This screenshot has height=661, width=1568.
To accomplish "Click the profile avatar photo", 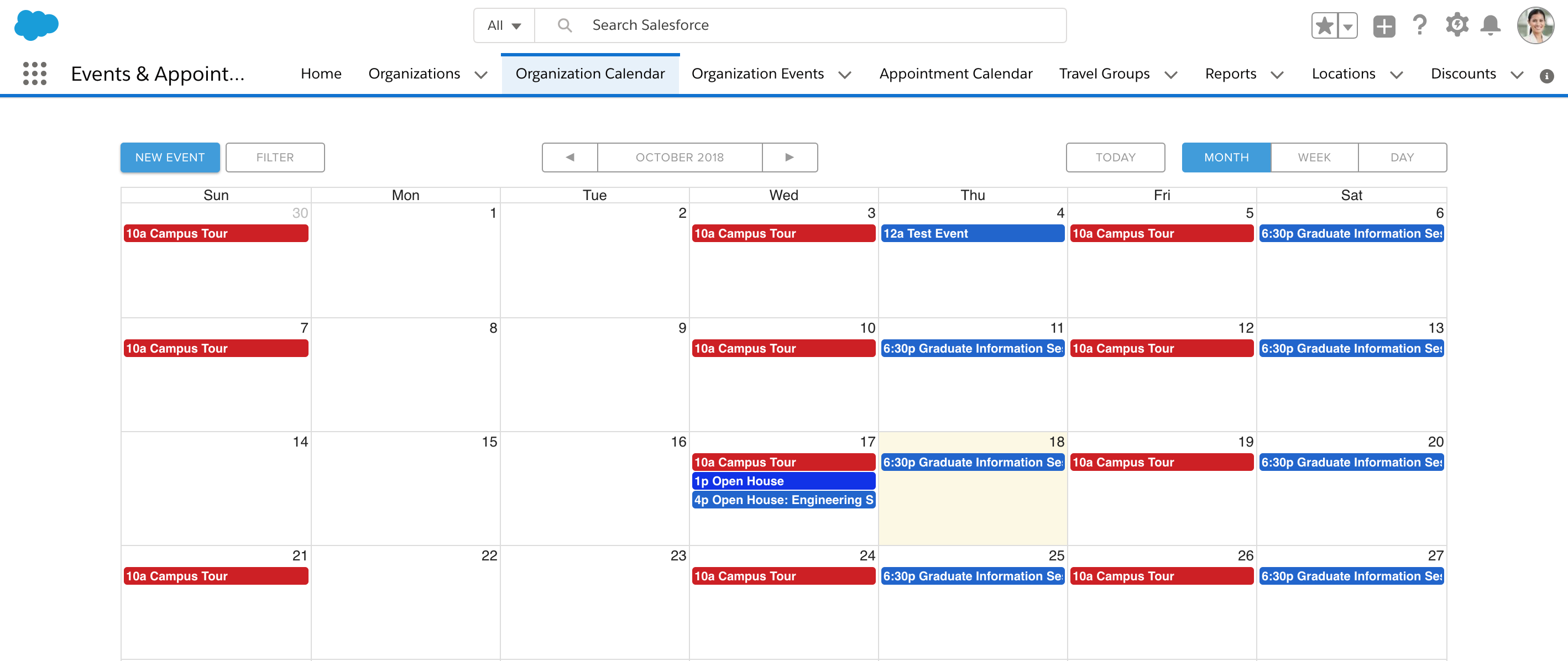I will [1535, 25].
